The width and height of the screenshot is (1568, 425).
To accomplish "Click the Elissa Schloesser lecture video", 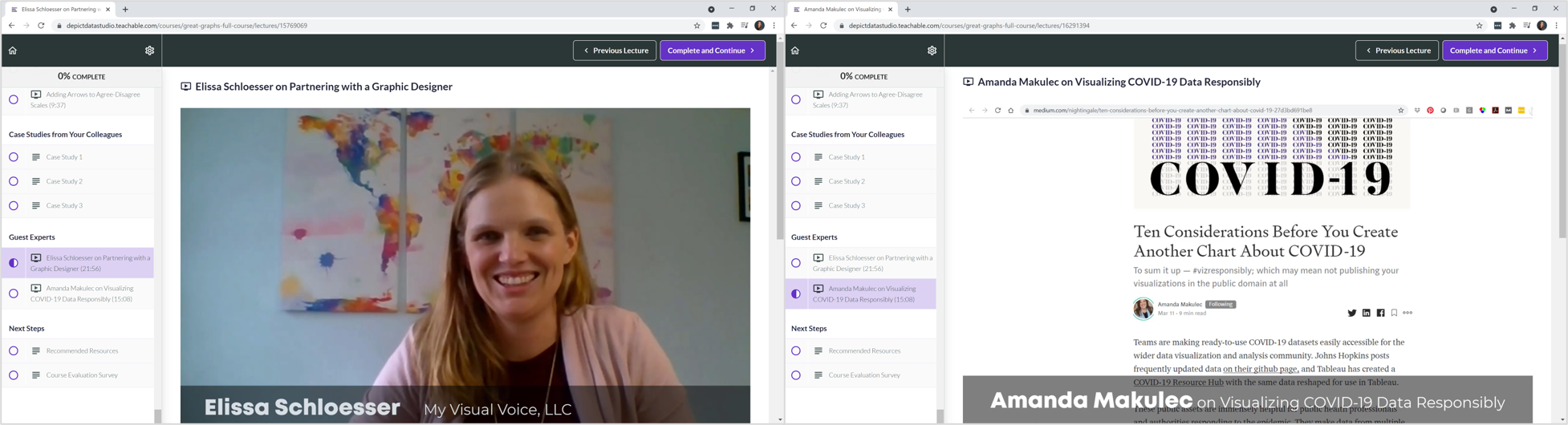I will point(465,265).
